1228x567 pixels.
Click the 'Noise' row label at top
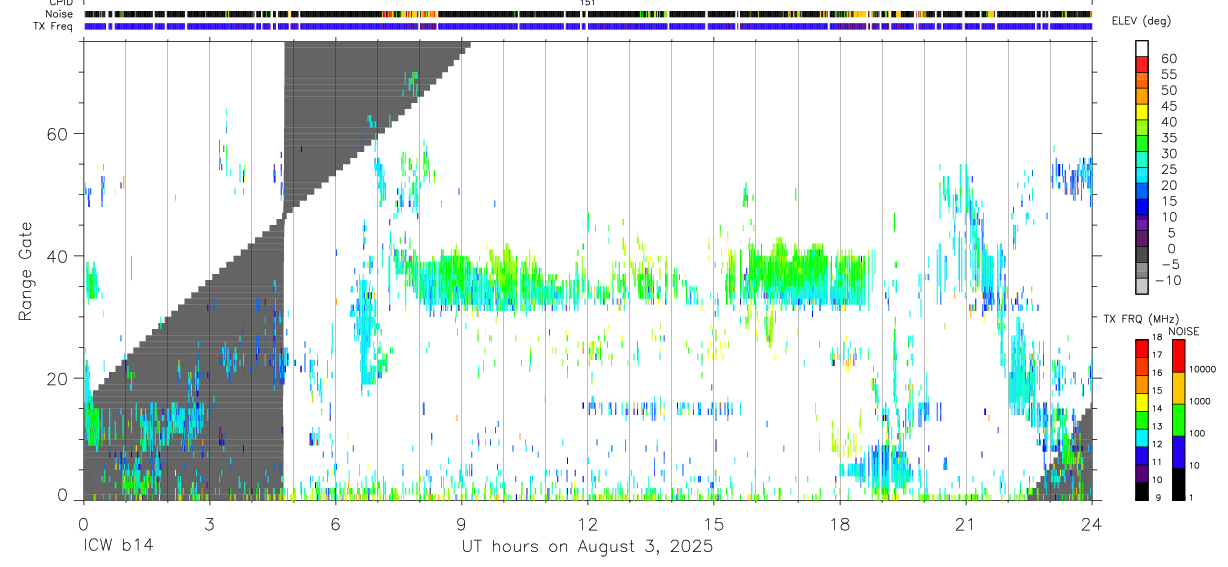coord(60,14)
